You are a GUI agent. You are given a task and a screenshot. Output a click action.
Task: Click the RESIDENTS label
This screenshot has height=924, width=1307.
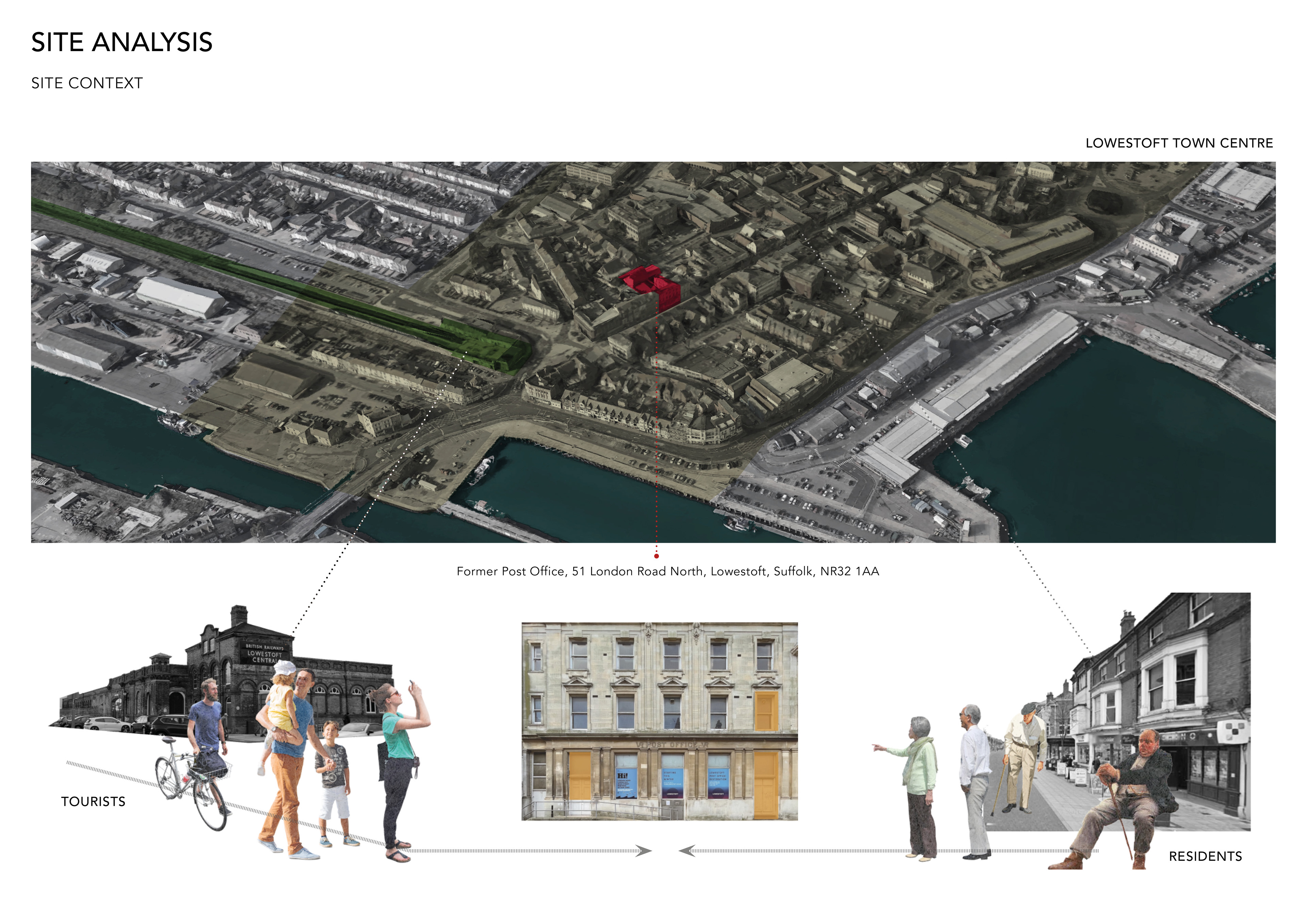coord(1205,856)
